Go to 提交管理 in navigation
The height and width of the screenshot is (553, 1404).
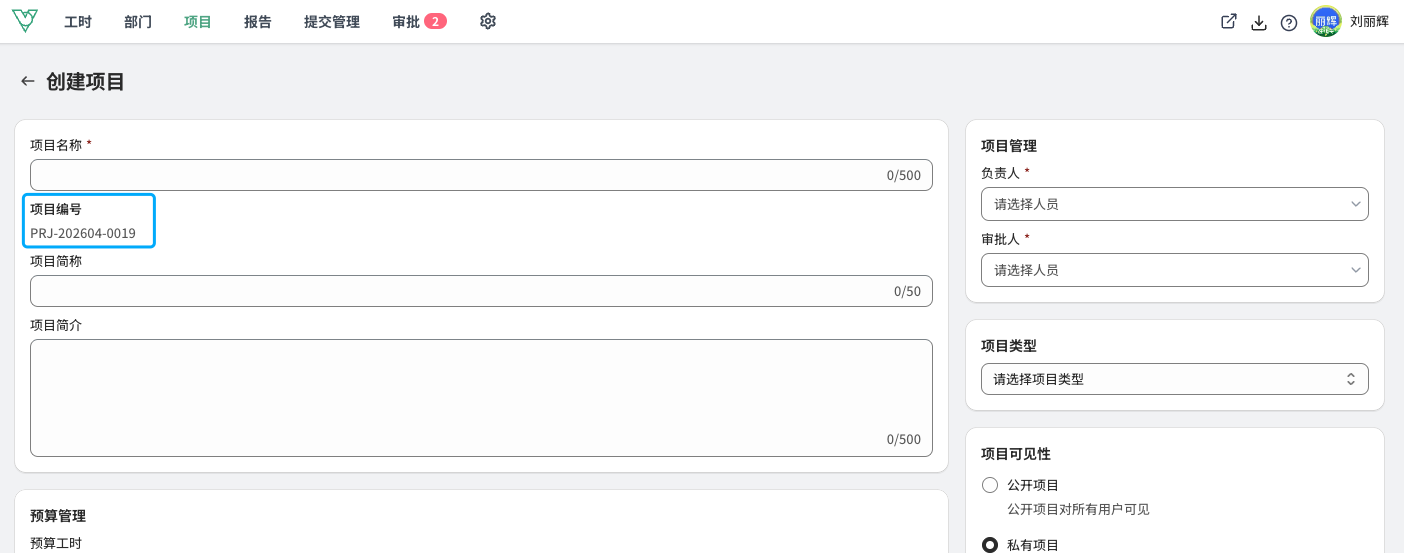tap(332, 21)
